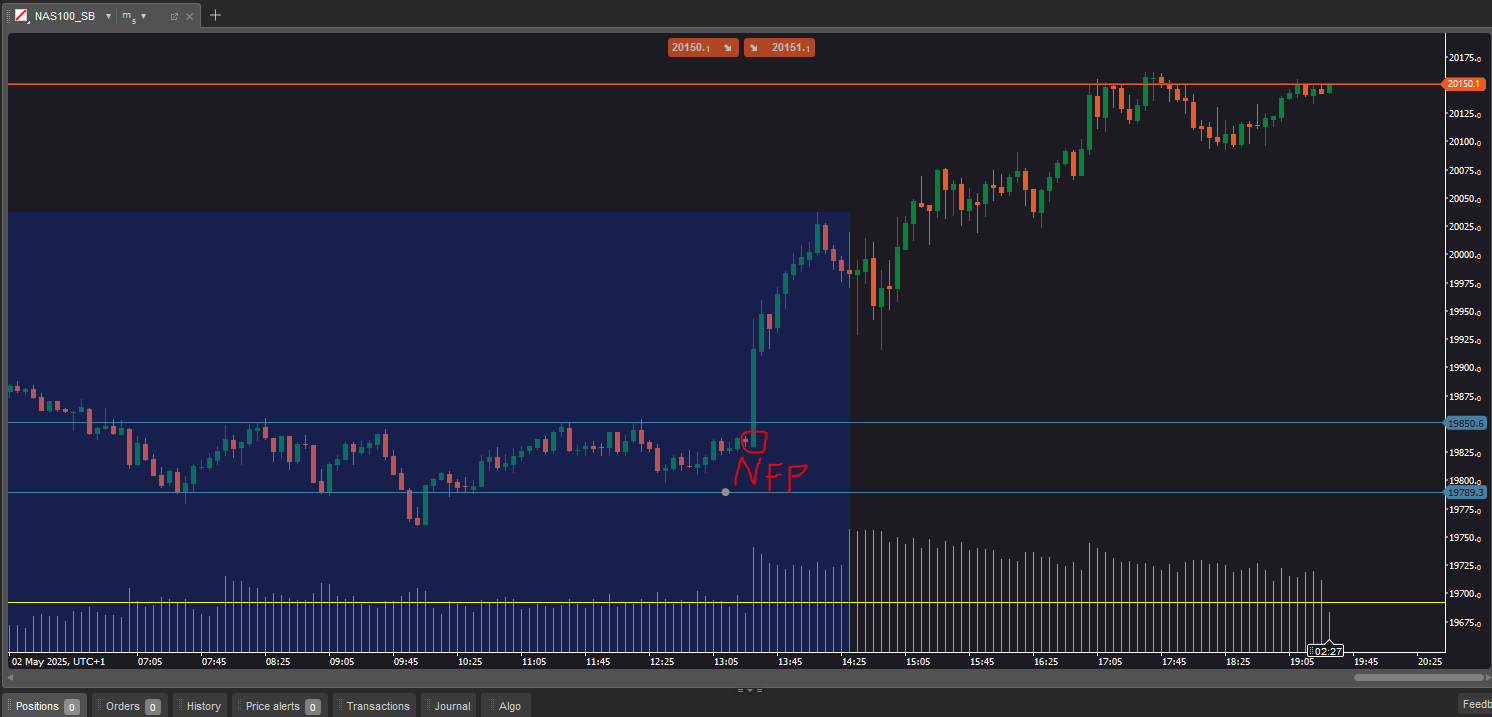
Task: Click the buy button at 20151.1
Action: 779,47
